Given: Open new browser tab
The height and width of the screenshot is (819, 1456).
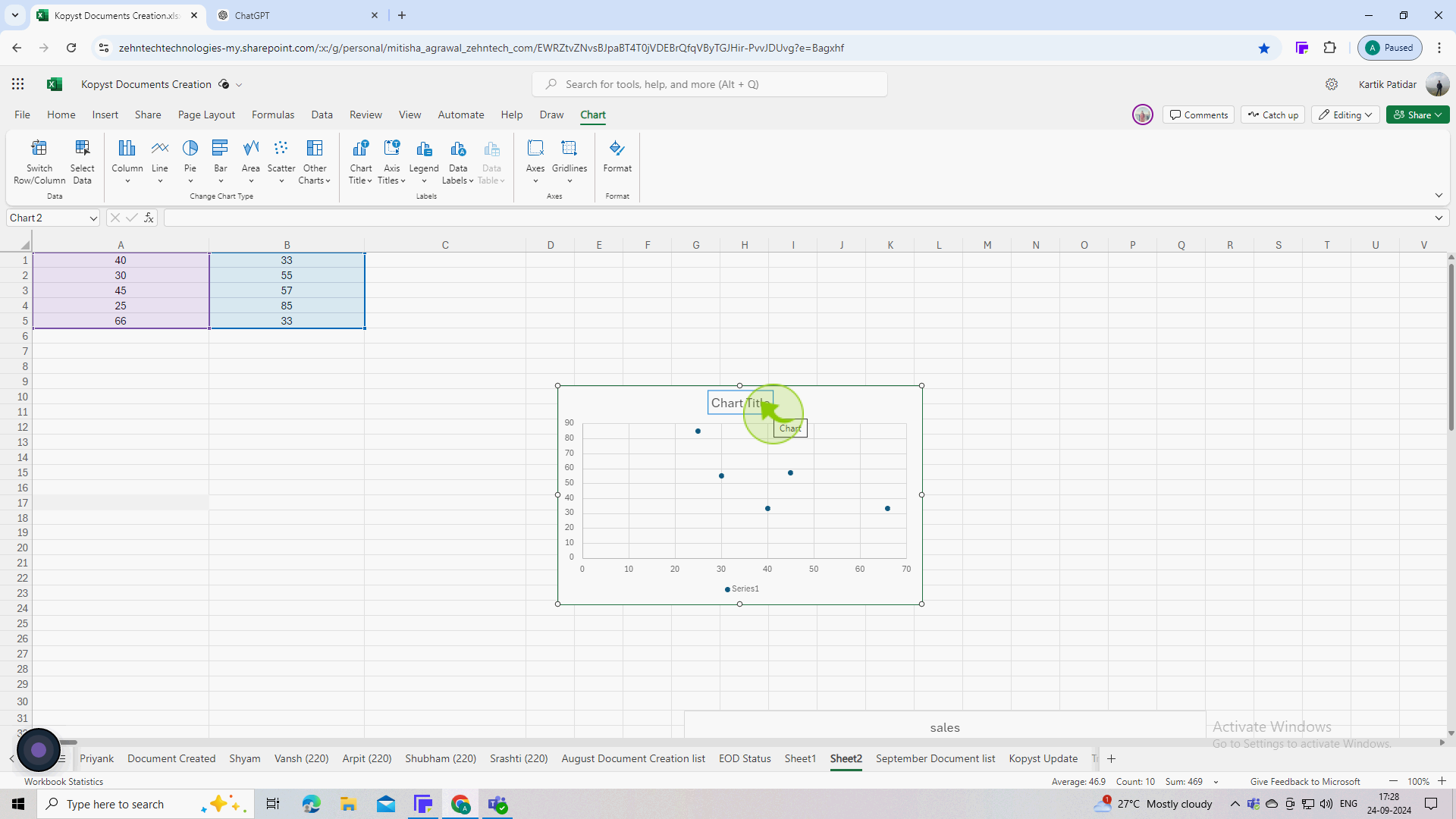Looking at the screenshot, I should coord(402,15).
